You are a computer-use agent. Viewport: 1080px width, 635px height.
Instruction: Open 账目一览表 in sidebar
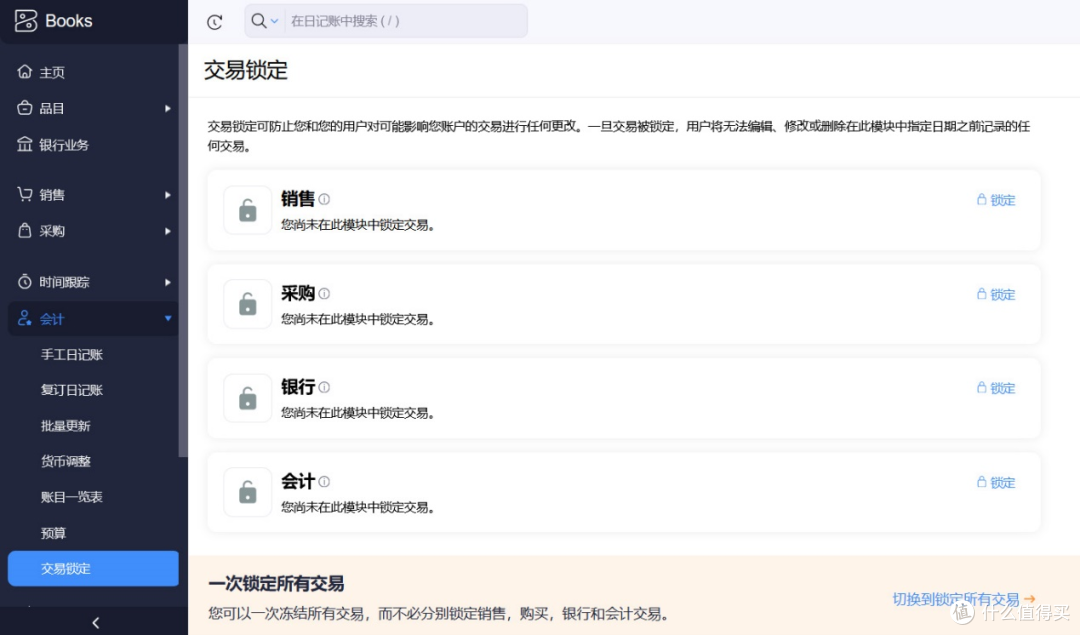[72, 497]
